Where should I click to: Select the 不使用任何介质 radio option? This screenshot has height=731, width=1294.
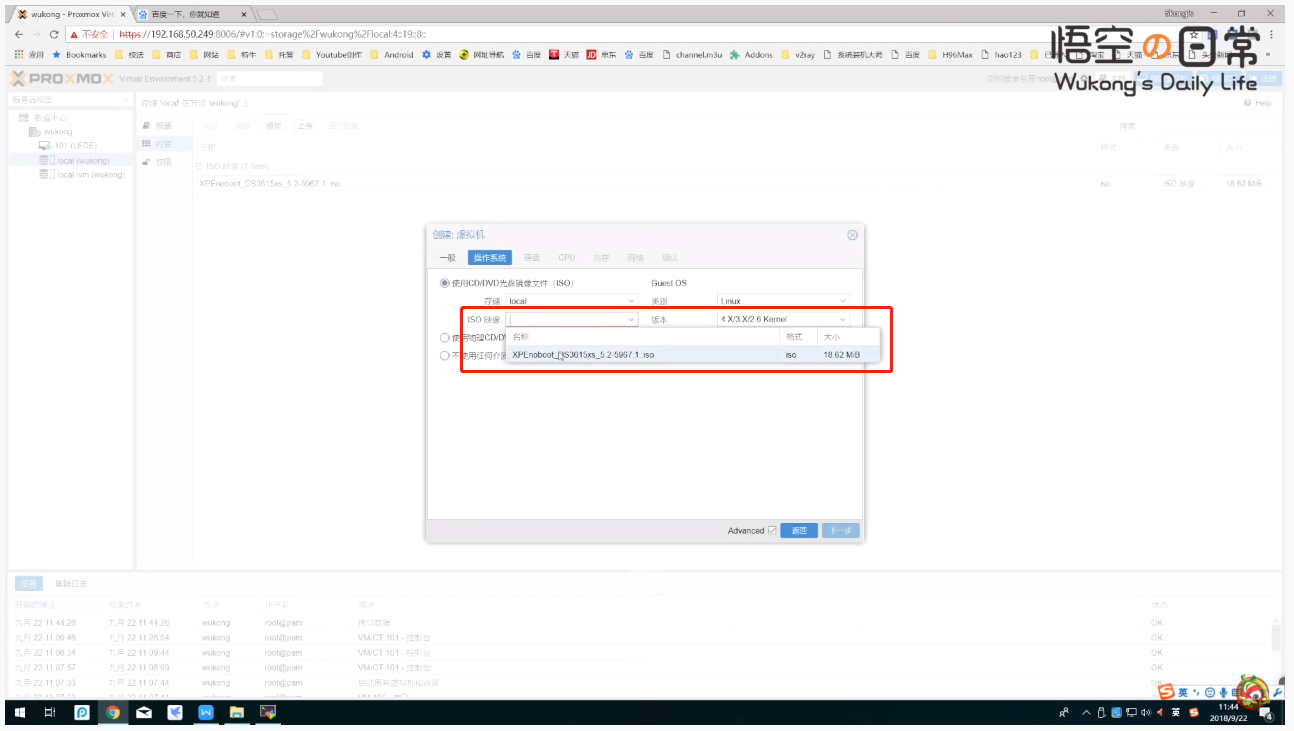tap(445, 355)
